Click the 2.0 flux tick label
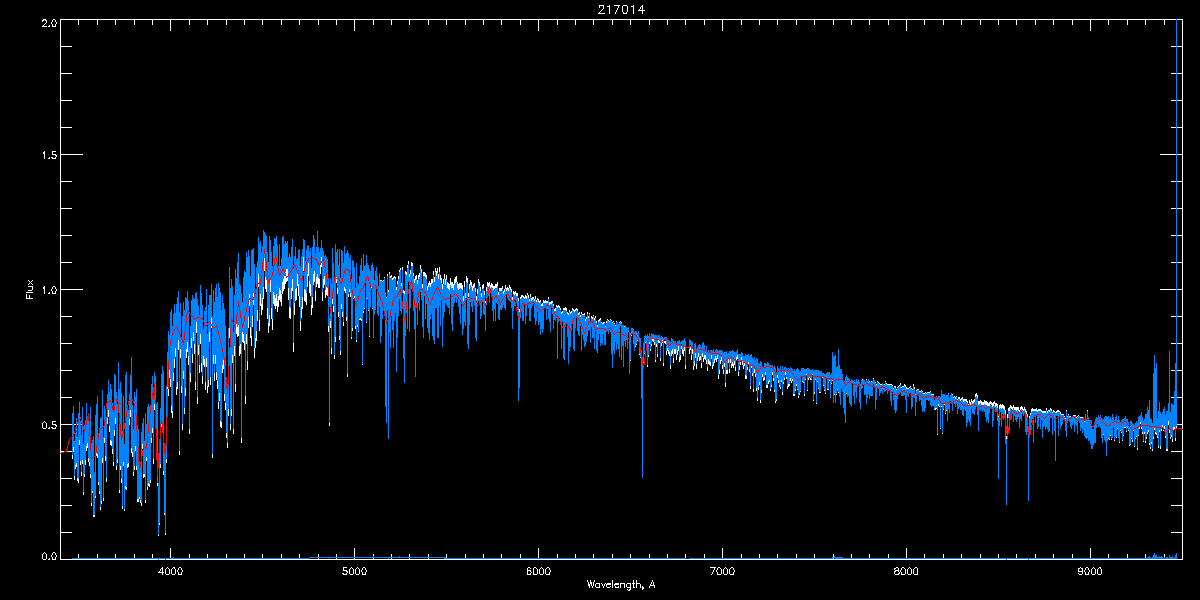Viewport: 1200px width, 600px height. coord(48,22)
